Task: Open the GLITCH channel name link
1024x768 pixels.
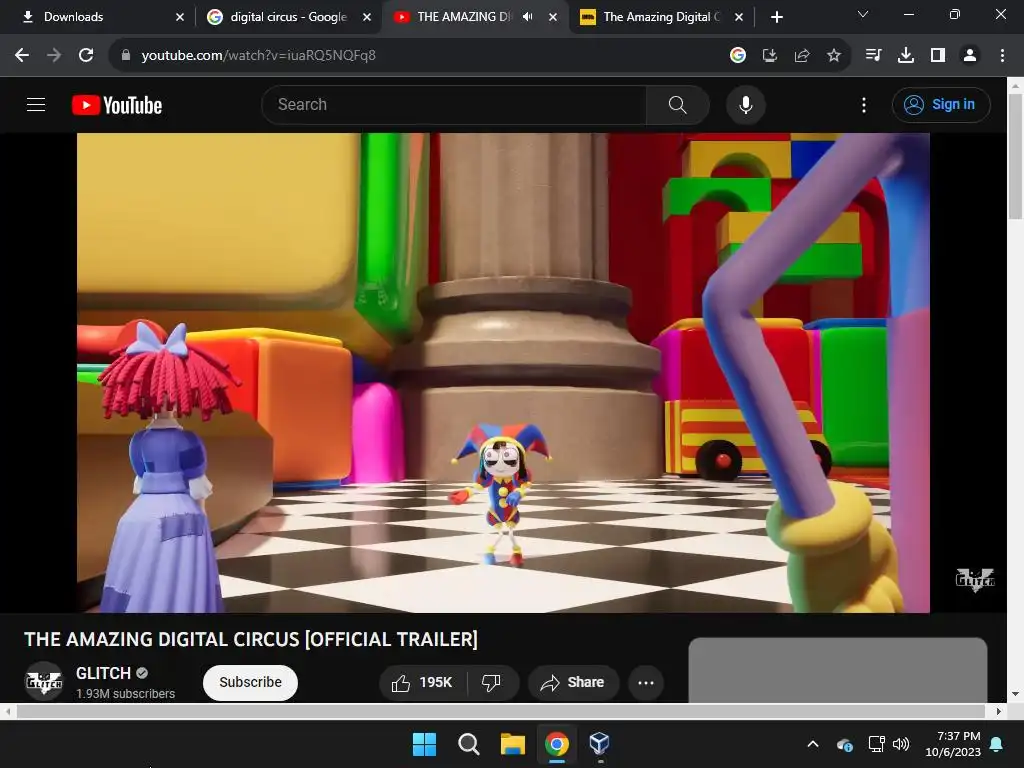Action: click(x=103, y=673)
